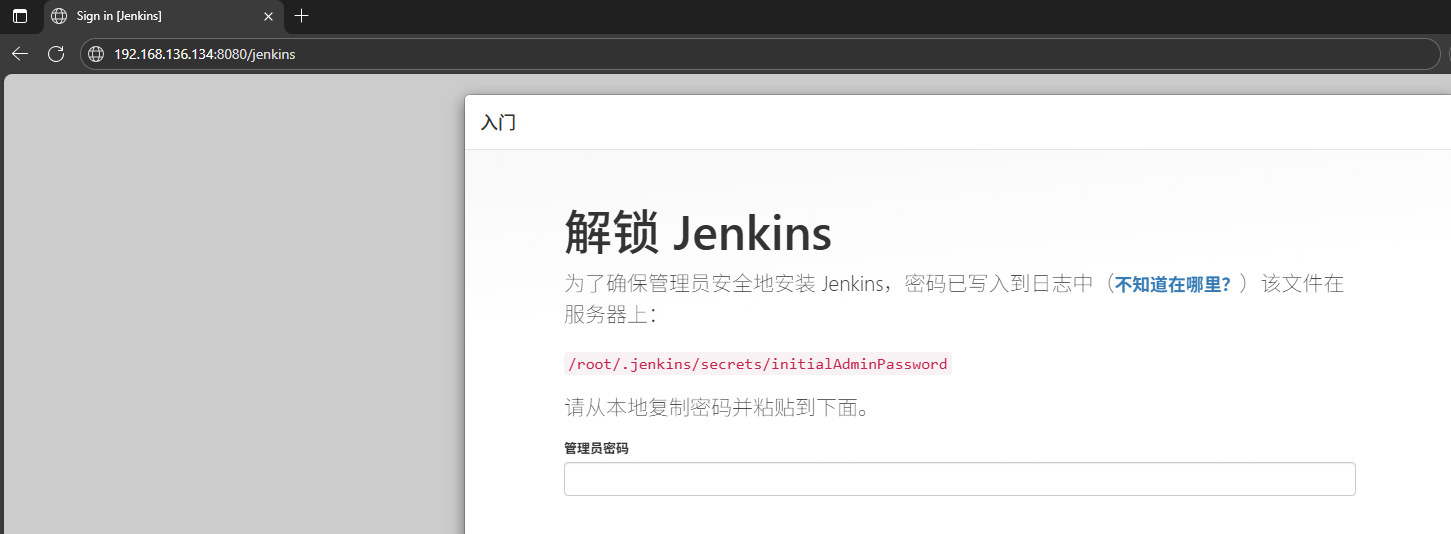Open a new tab with the plus icon

pyautogui.click(x=302, y=16)
